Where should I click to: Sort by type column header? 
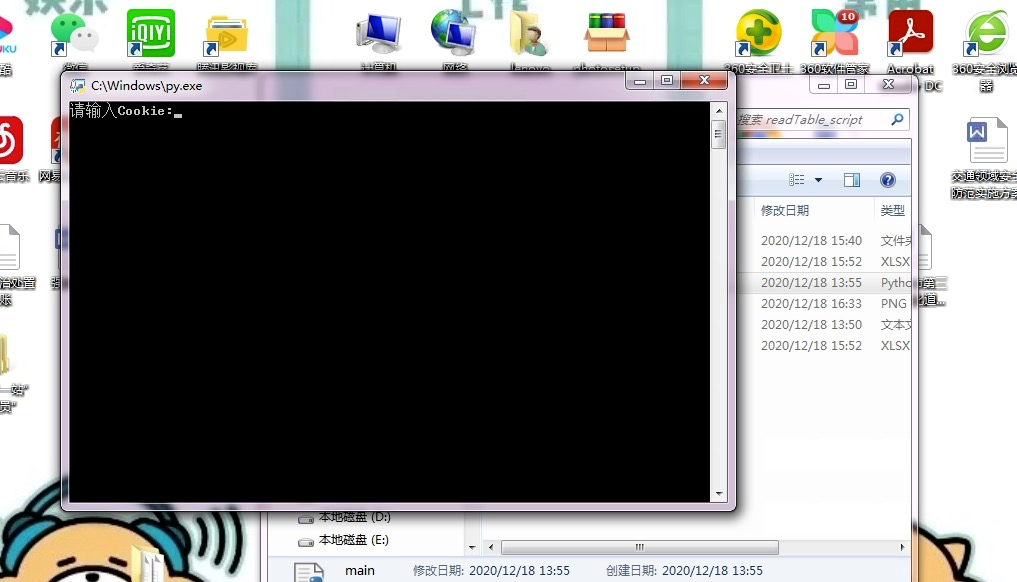[x=893, y=210]
